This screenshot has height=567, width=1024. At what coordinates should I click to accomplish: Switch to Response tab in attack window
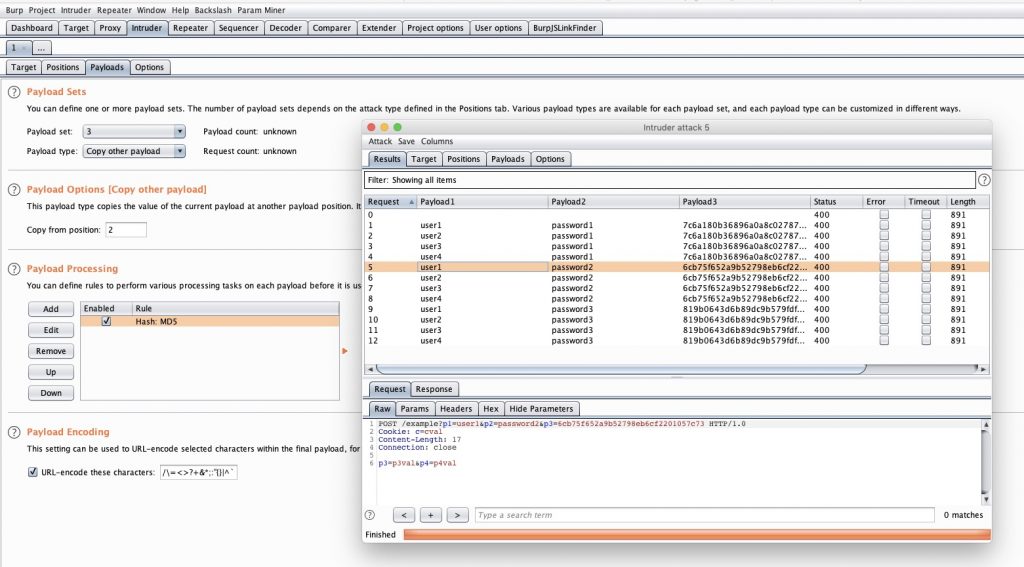click(x=434, y=389)
